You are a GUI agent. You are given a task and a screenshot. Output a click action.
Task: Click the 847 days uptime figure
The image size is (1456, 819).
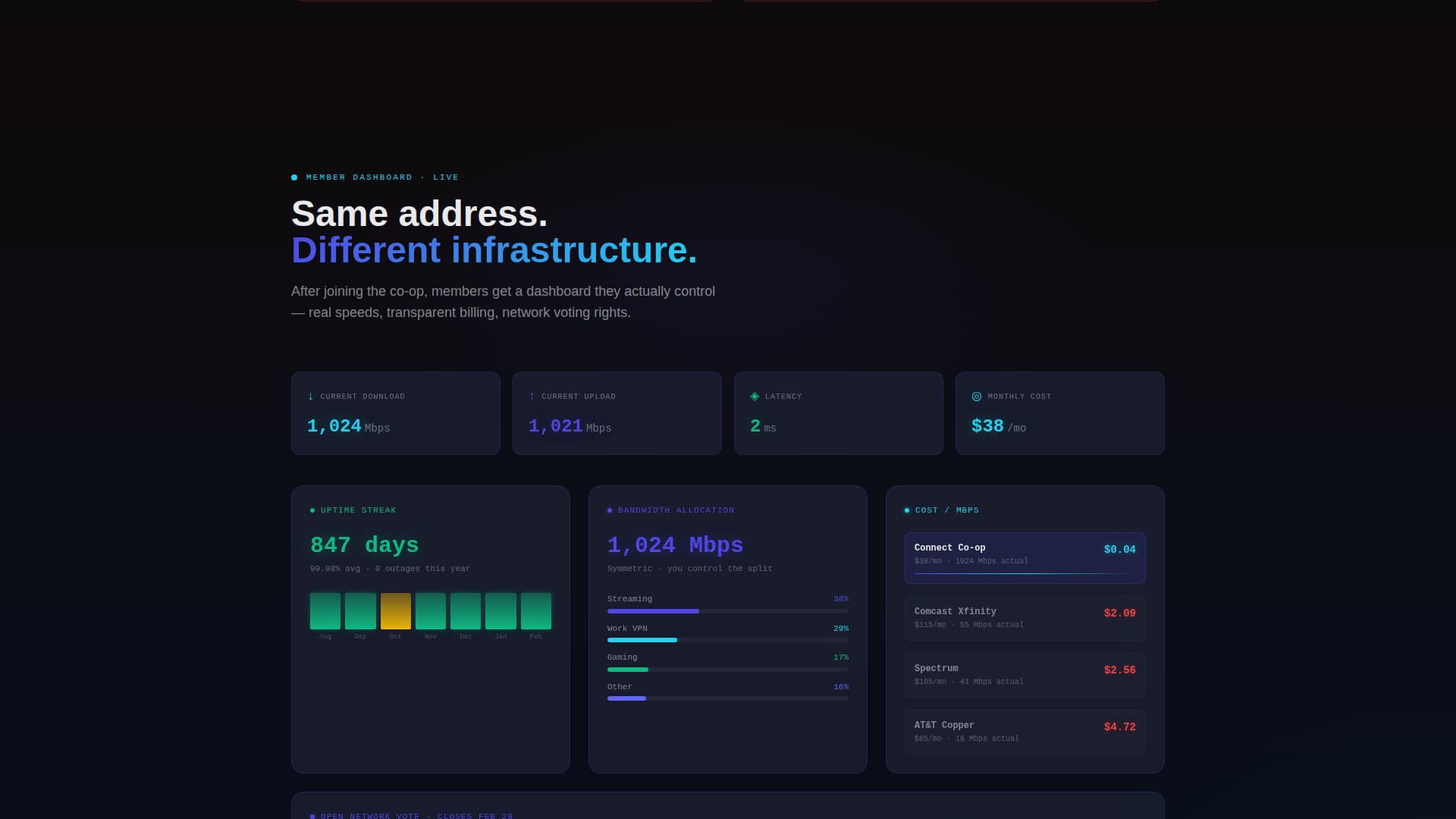pyautogui.click(x=365, y=544)
